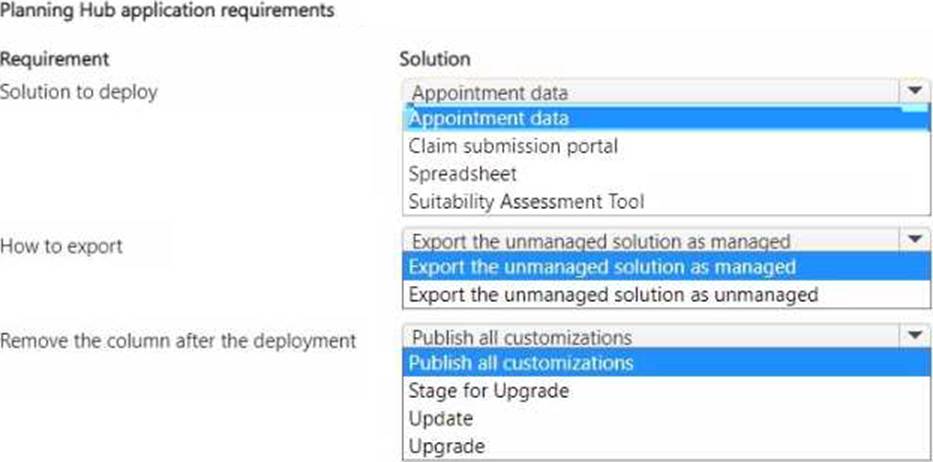933x462 pixels.
Task: Select highlighted Publish all customizations list option
Action: coord(521,362)
